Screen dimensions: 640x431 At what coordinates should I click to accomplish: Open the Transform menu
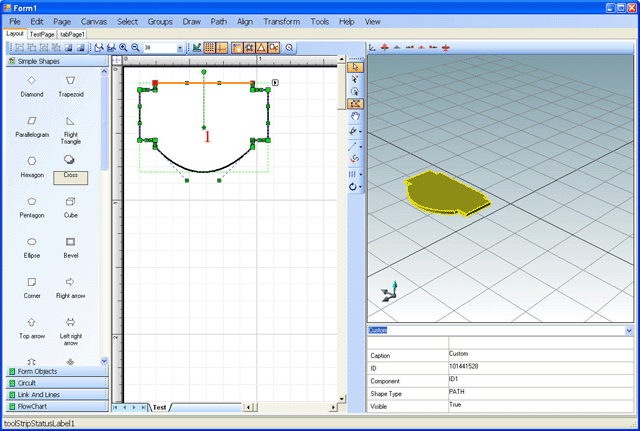point(280,21)
